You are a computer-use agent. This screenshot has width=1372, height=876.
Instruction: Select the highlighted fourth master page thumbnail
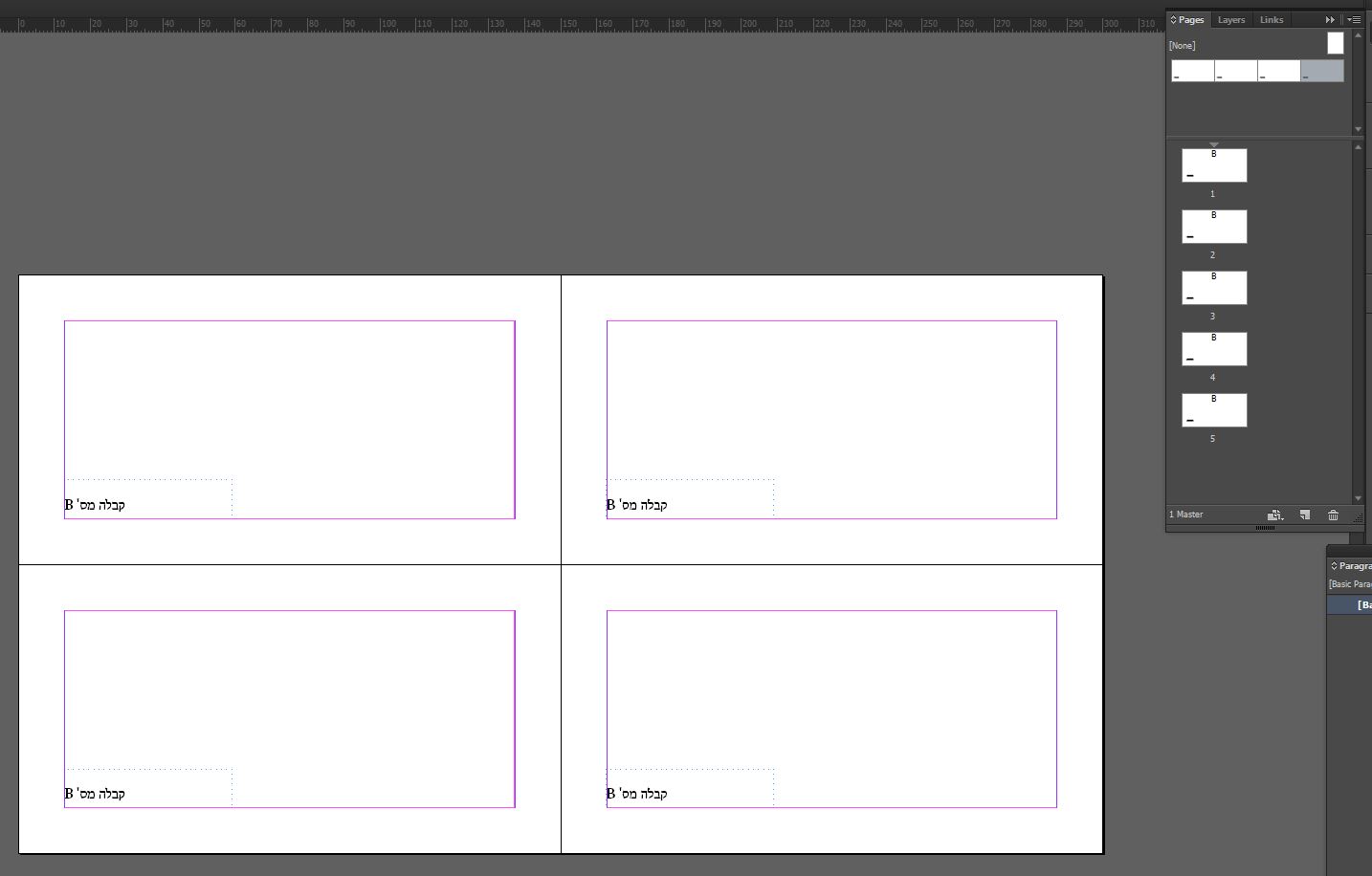(x=1322, y=71)
